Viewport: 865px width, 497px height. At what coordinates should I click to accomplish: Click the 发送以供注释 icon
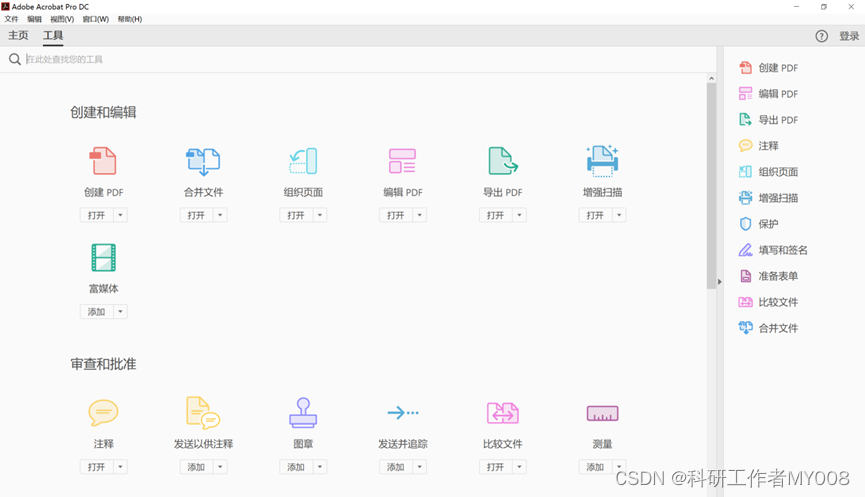(x=203, y=412)
